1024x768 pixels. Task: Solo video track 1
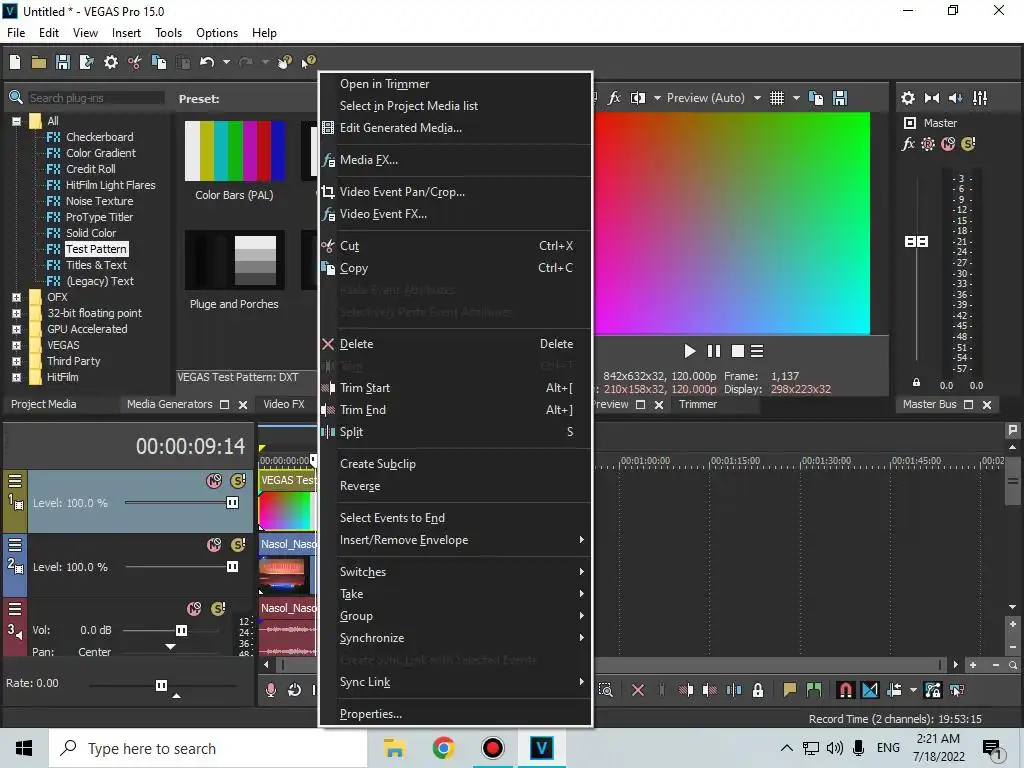point(238,481)
